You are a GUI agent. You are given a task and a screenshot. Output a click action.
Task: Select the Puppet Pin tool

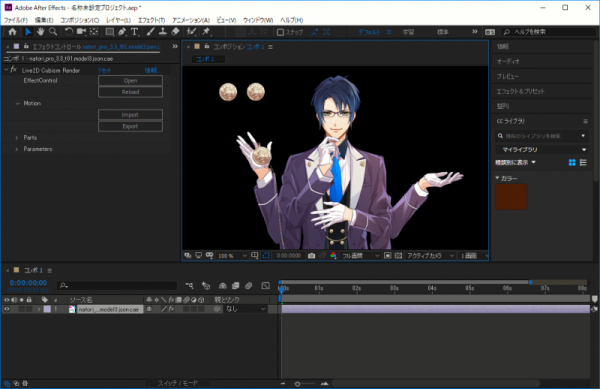pos(207,32)
